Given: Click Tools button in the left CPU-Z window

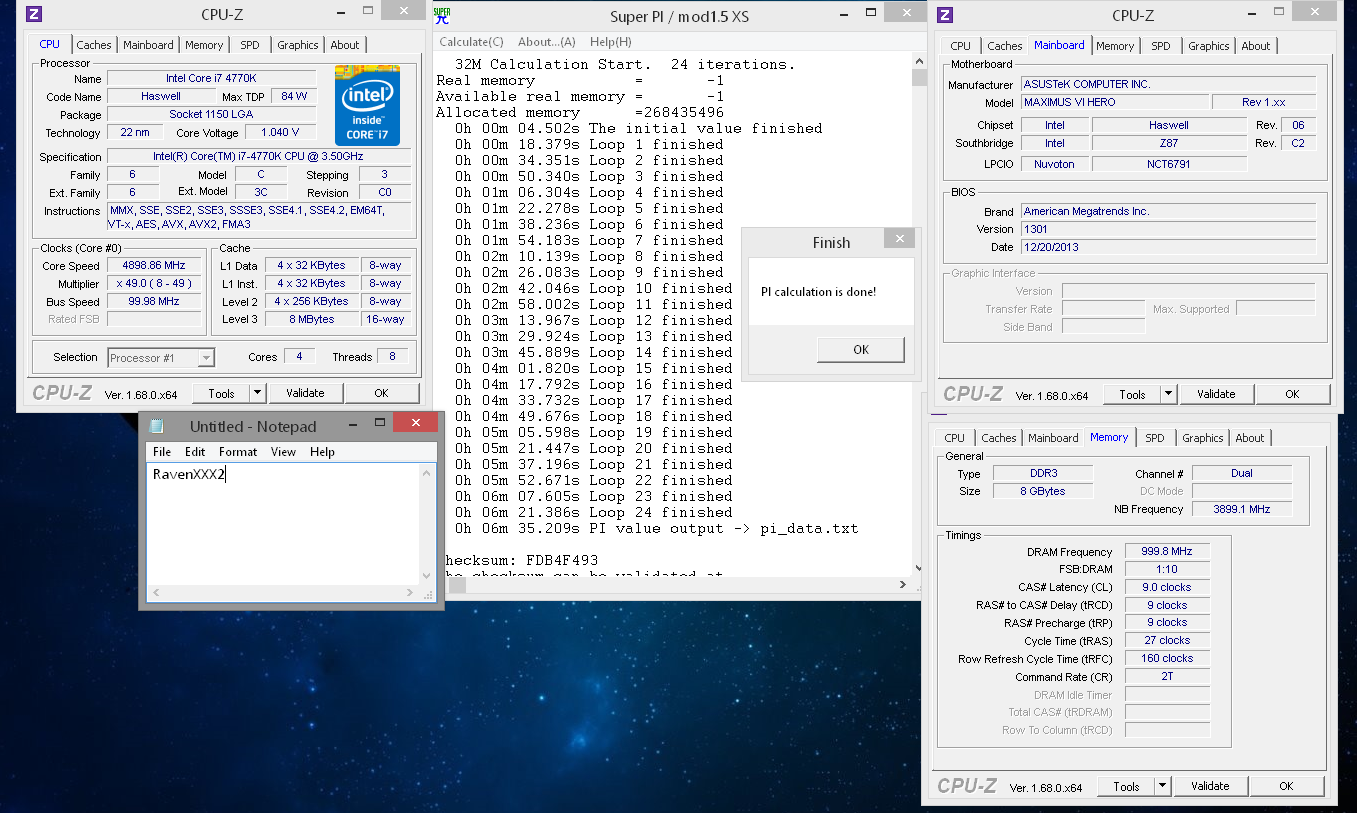Looking at the screenshot, I should [x=221, y=393].
